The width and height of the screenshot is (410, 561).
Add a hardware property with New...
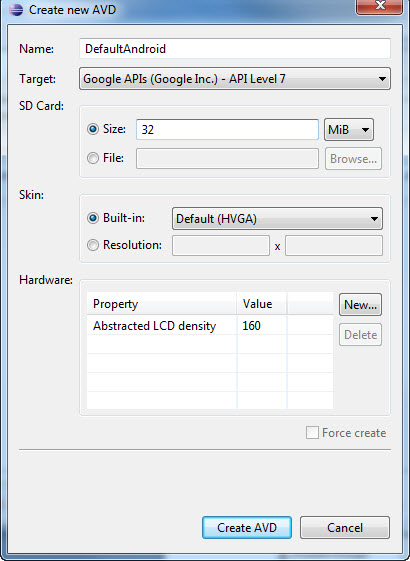(360, 305)
